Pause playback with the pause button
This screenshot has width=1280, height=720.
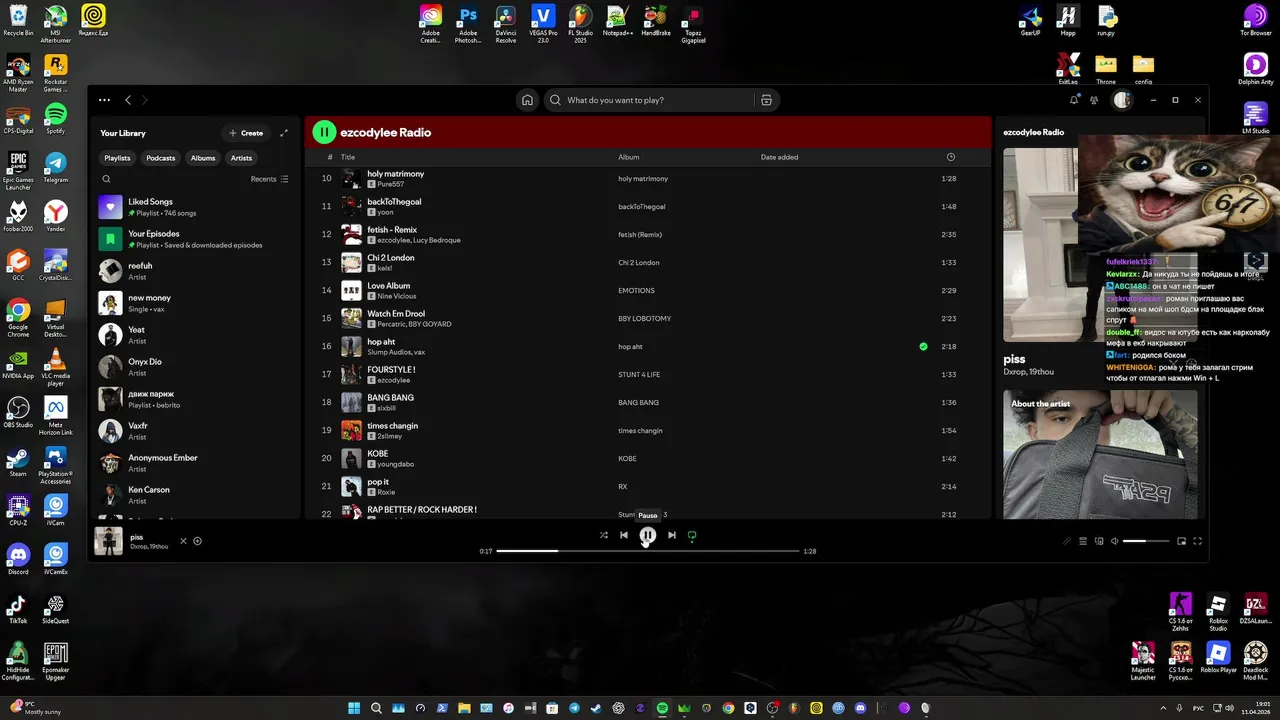click(x=648, y=535)
